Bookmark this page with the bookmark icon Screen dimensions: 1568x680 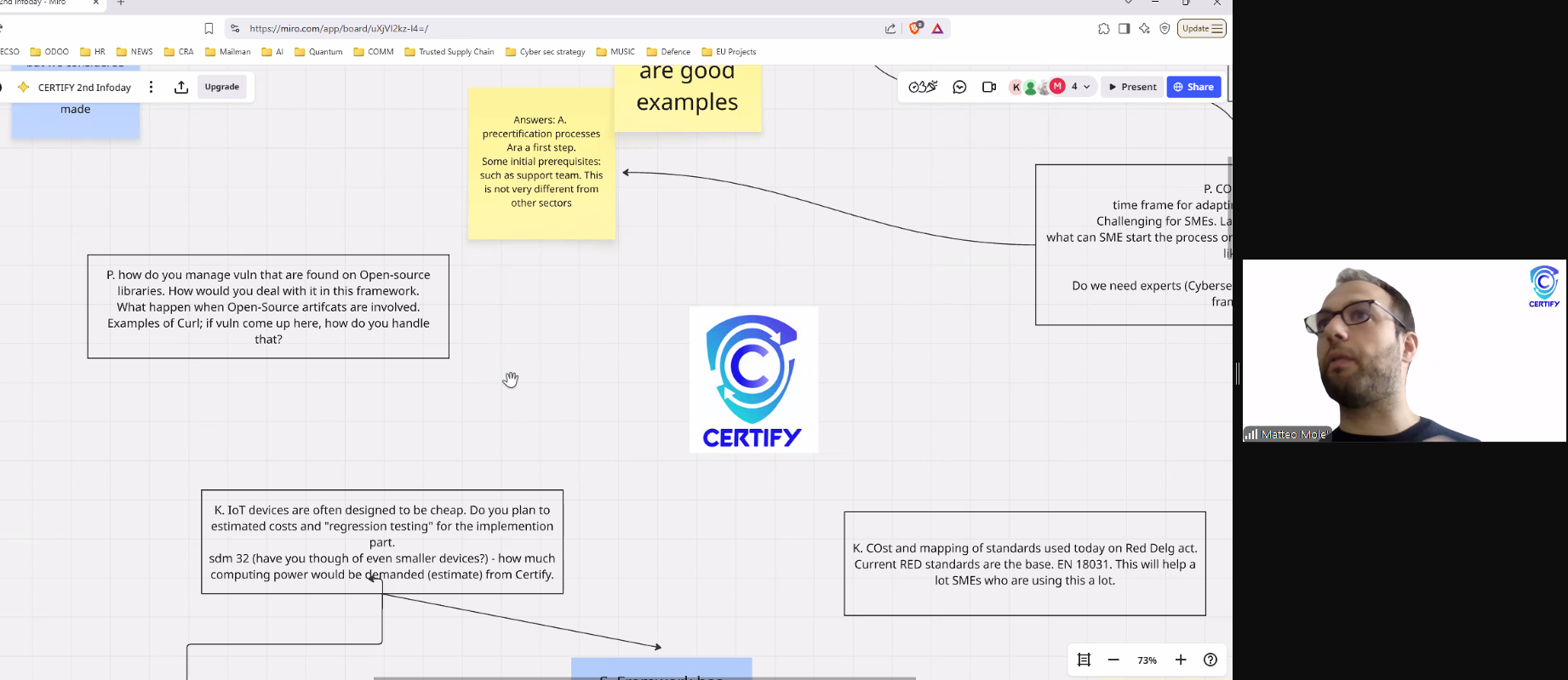(209, 28)
